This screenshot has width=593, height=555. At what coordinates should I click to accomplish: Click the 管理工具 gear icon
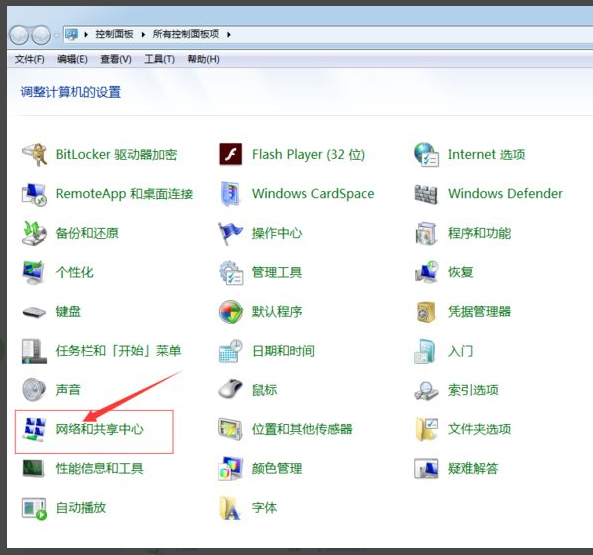[231, 273]
